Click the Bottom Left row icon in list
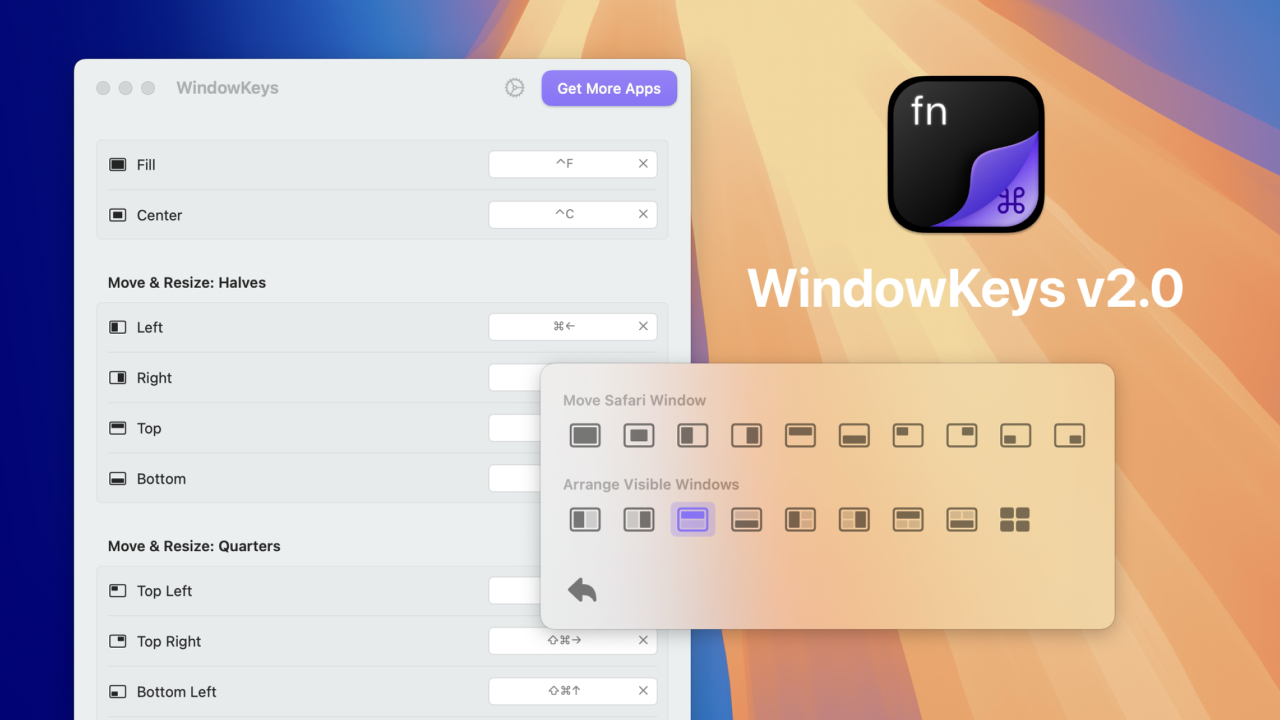Screen dimensions: 1280x720 point(118,692)
